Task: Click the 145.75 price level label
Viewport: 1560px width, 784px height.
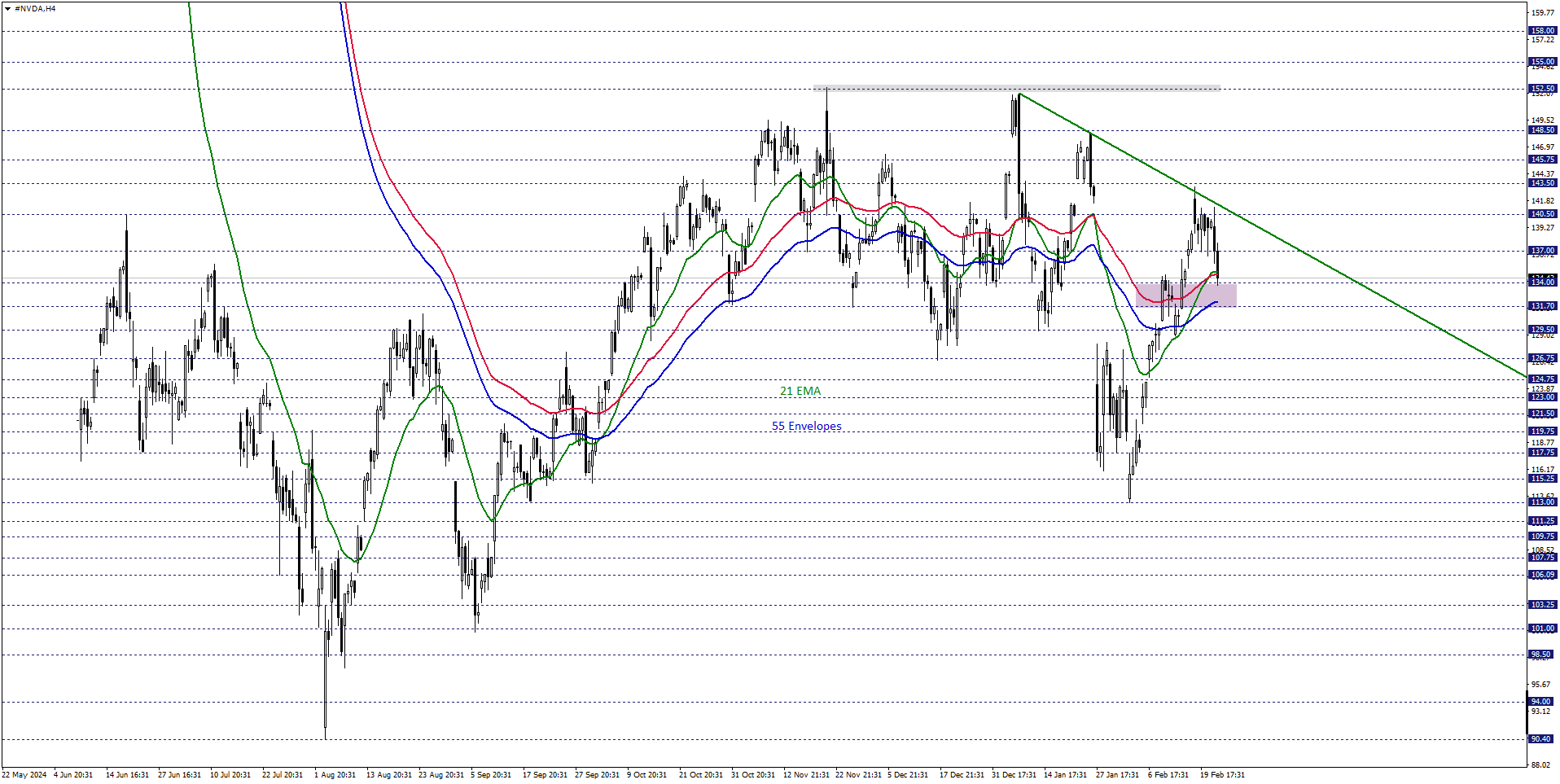Action: click(1542, 160)
